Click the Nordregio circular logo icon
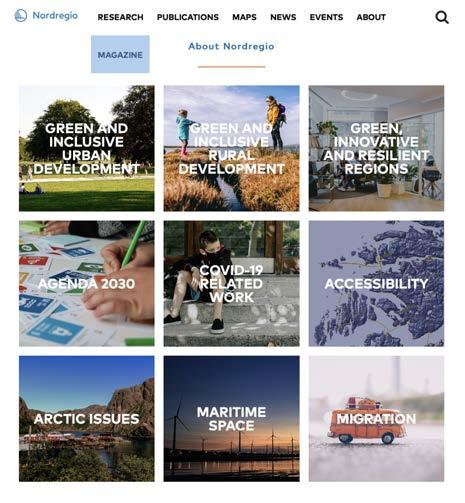The height and width of the screenshot is (503, 465). (x=21, y=16)
